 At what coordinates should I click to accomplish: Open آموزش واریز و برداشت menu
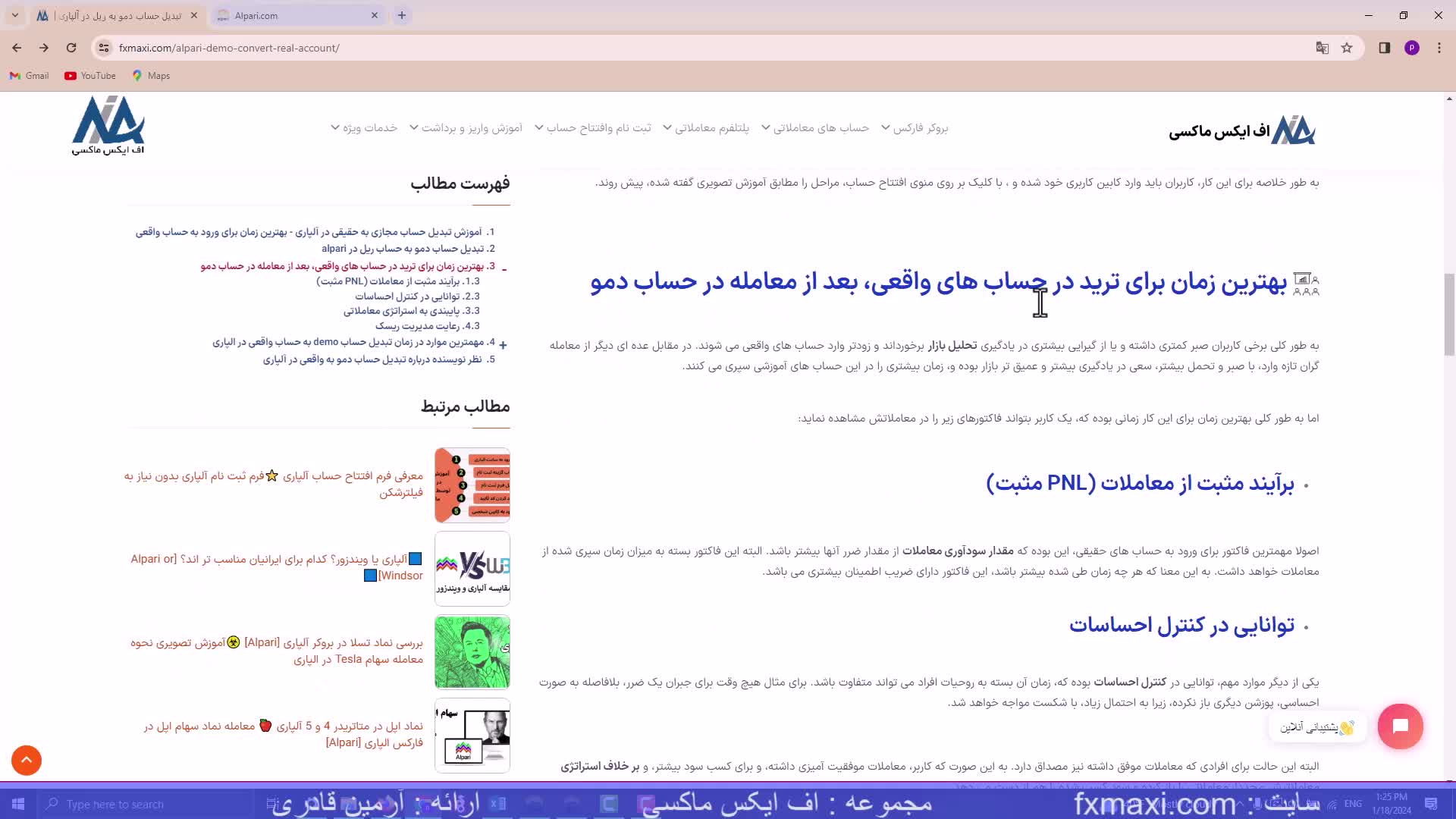pyautogui.click(x=471, y=127)
